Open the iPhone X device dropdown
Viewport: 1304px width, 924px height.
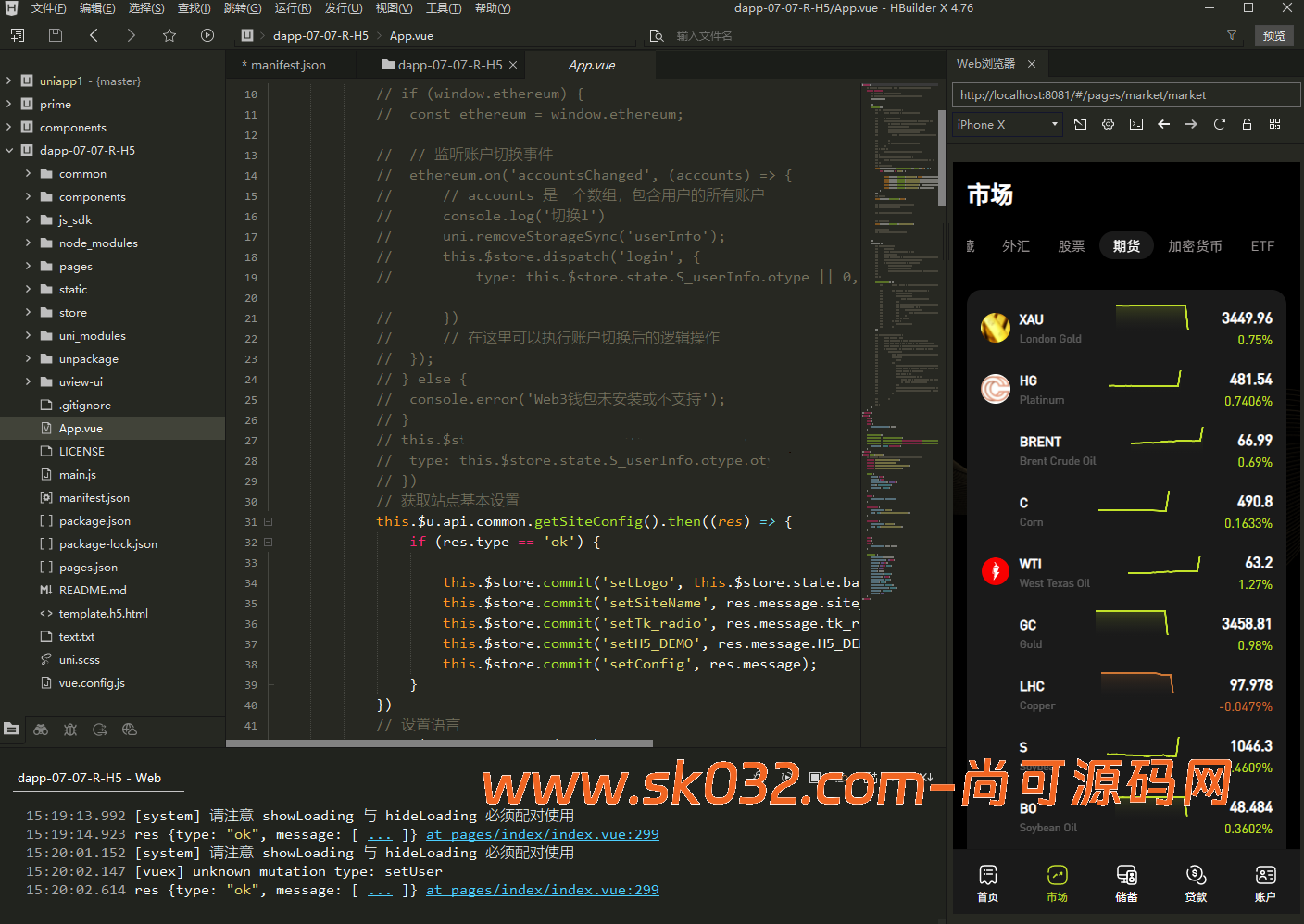[1008, 124]
